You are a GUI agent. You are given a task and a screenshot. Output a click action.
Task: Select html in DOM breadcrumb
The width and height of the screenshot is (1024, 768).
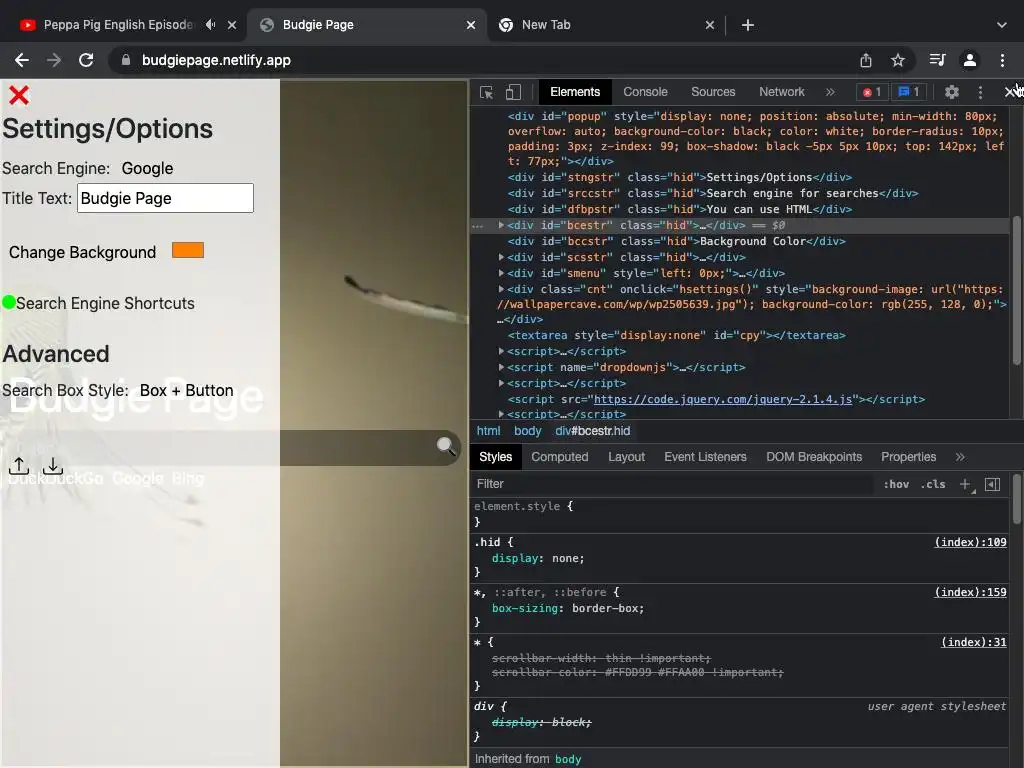pos(488,431)
